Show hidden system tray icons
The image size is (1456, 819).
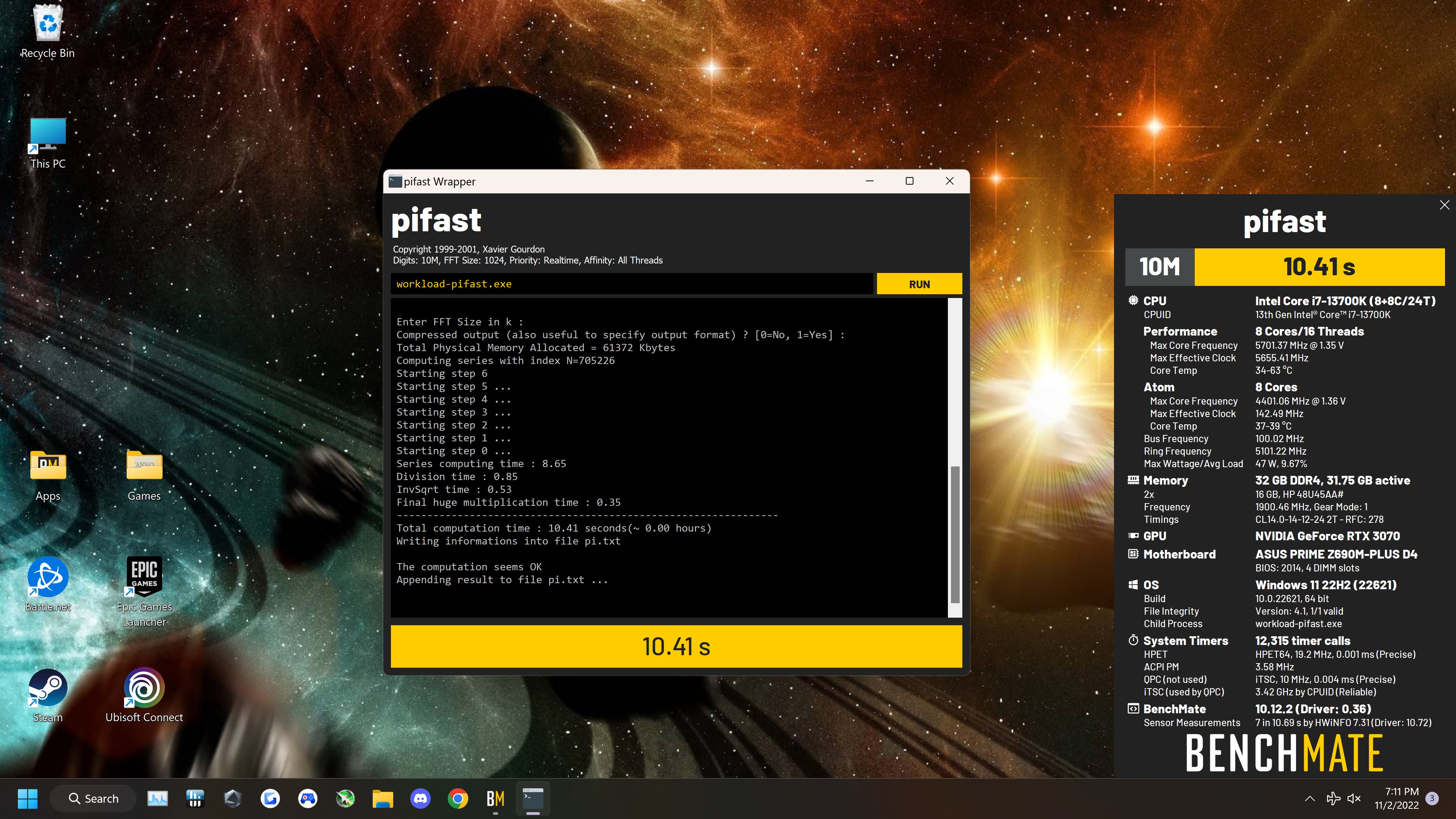(x=1310, y=799)
